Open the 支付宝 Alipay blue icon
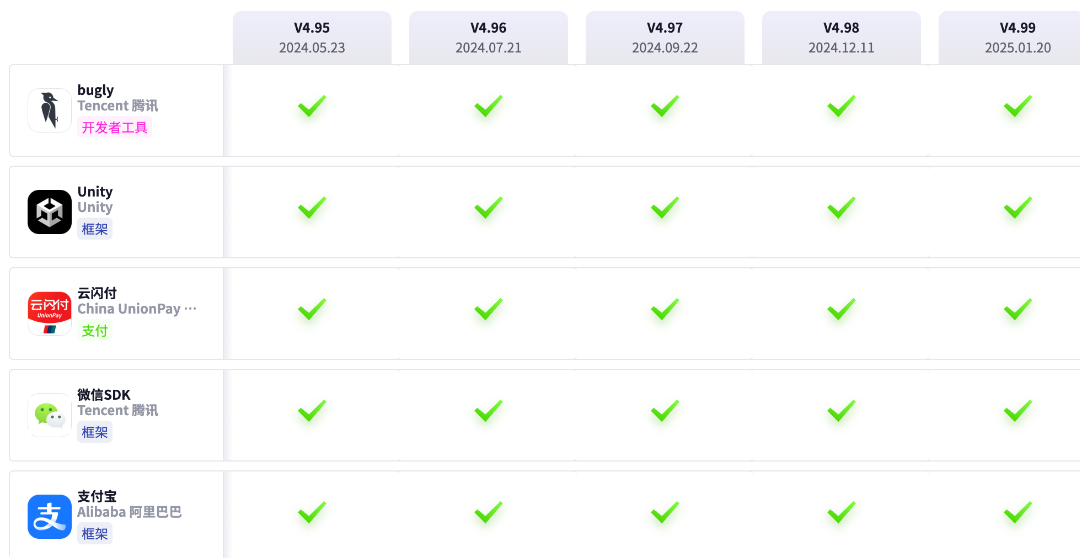Viewport: 1080px width, 558px height. point(50,517)
